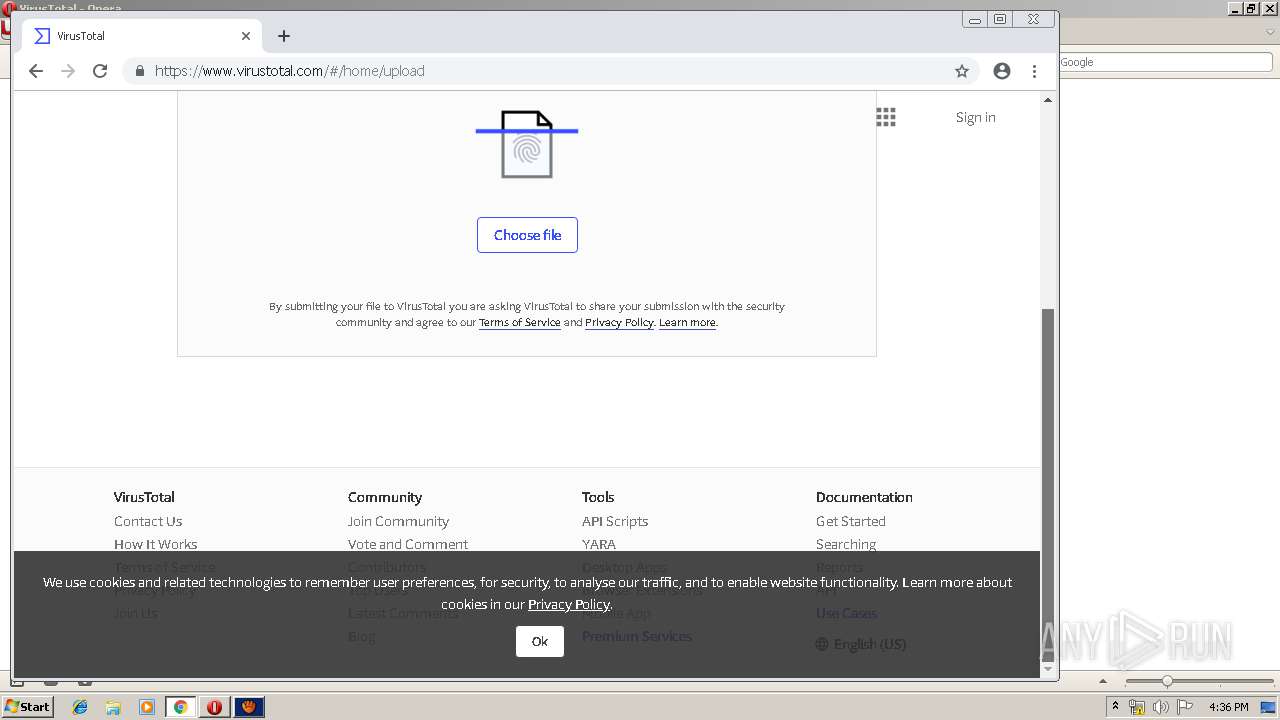Adjust the Opera zoom slider handle
The image size is (1280, 720).
[x=1167, y=681]
